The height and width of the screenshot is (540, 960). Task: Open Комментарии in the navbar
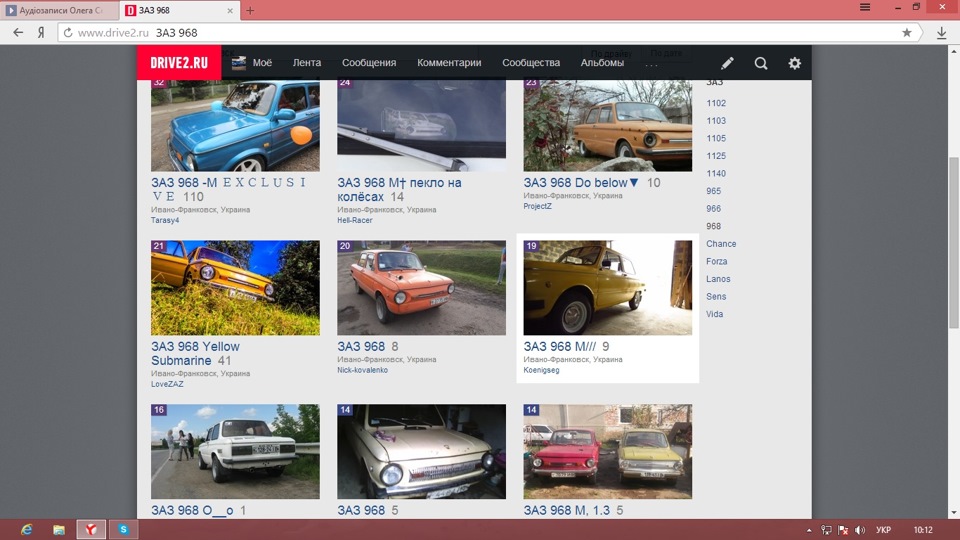pos(449,62)
